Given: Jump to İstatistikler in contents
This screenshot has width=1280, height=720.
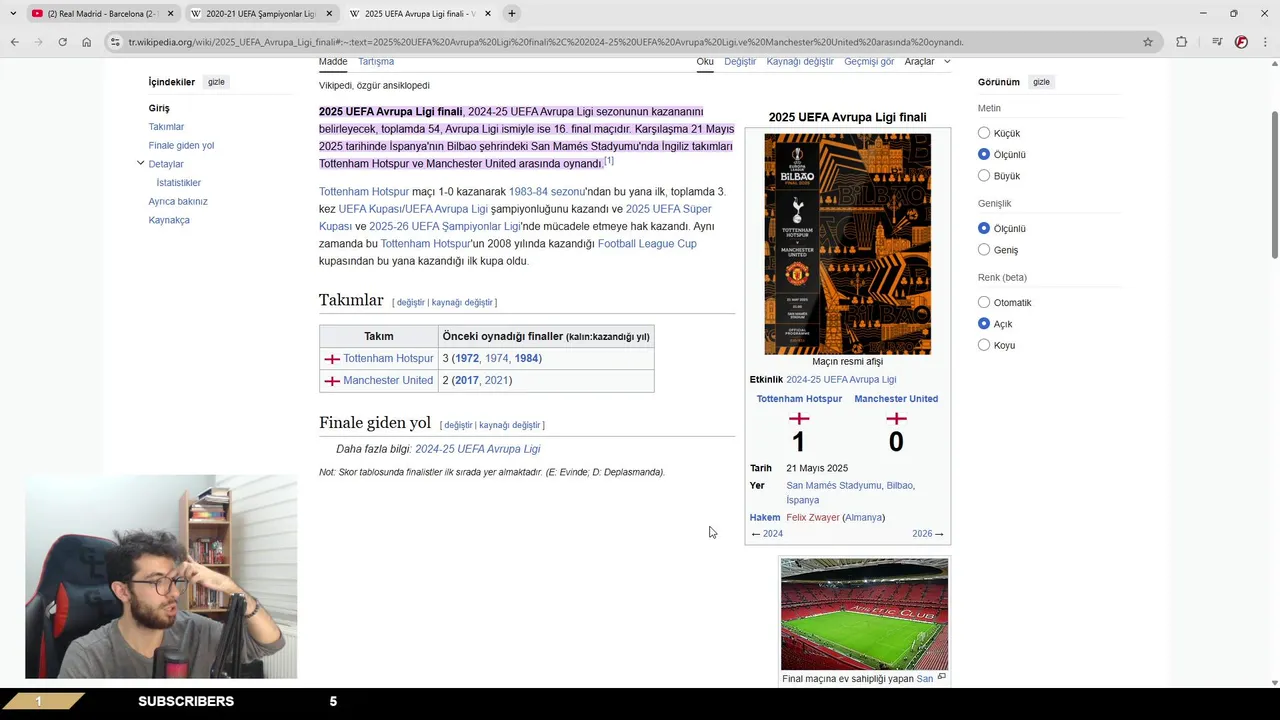Looking at the screenshot, I should point(179,183).
